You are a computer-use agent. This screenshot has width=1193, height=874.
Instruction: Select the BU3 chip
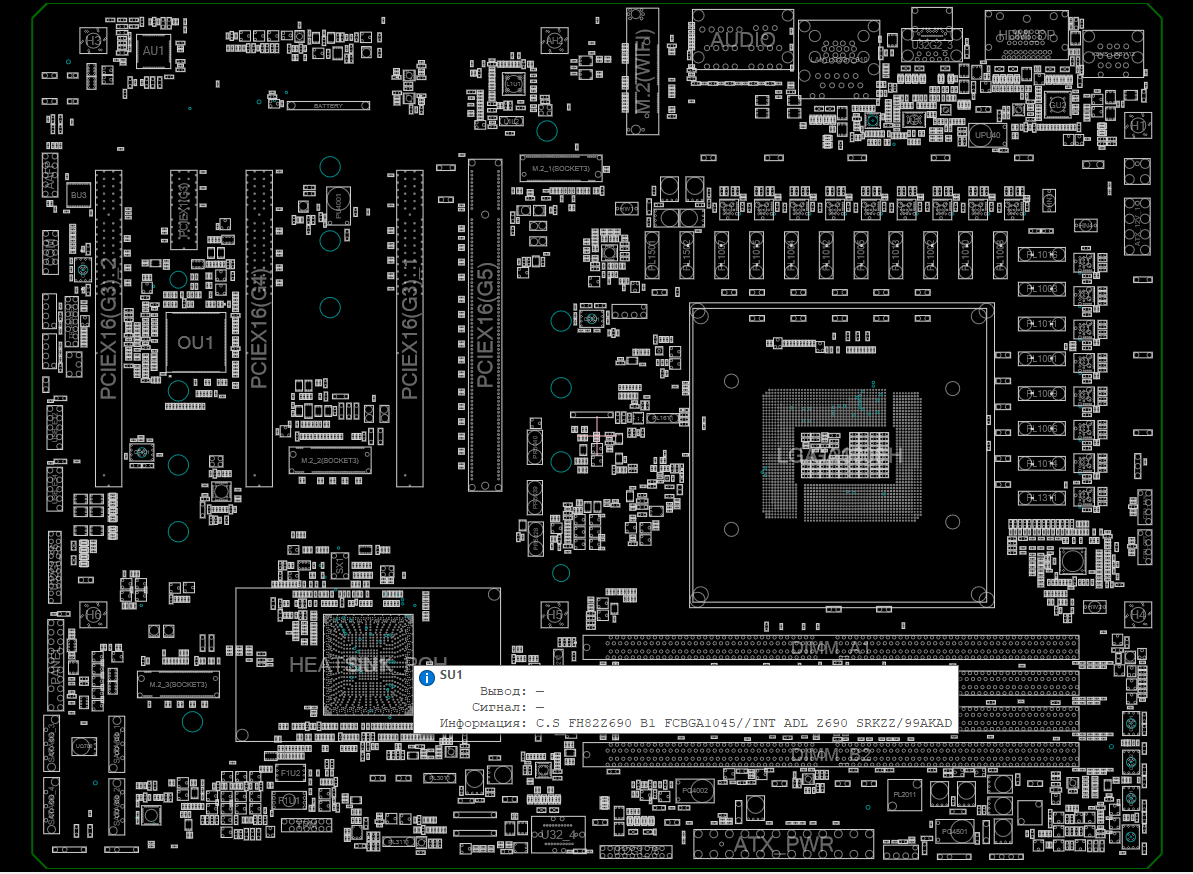(x=79, y=195)
